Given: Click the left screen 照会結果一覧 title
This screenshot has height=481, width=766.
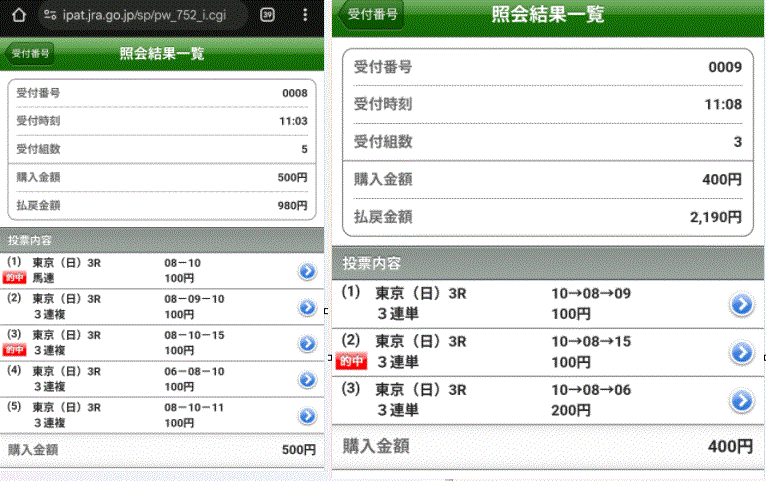Looking at the screenshot, I should click(162, 53).
